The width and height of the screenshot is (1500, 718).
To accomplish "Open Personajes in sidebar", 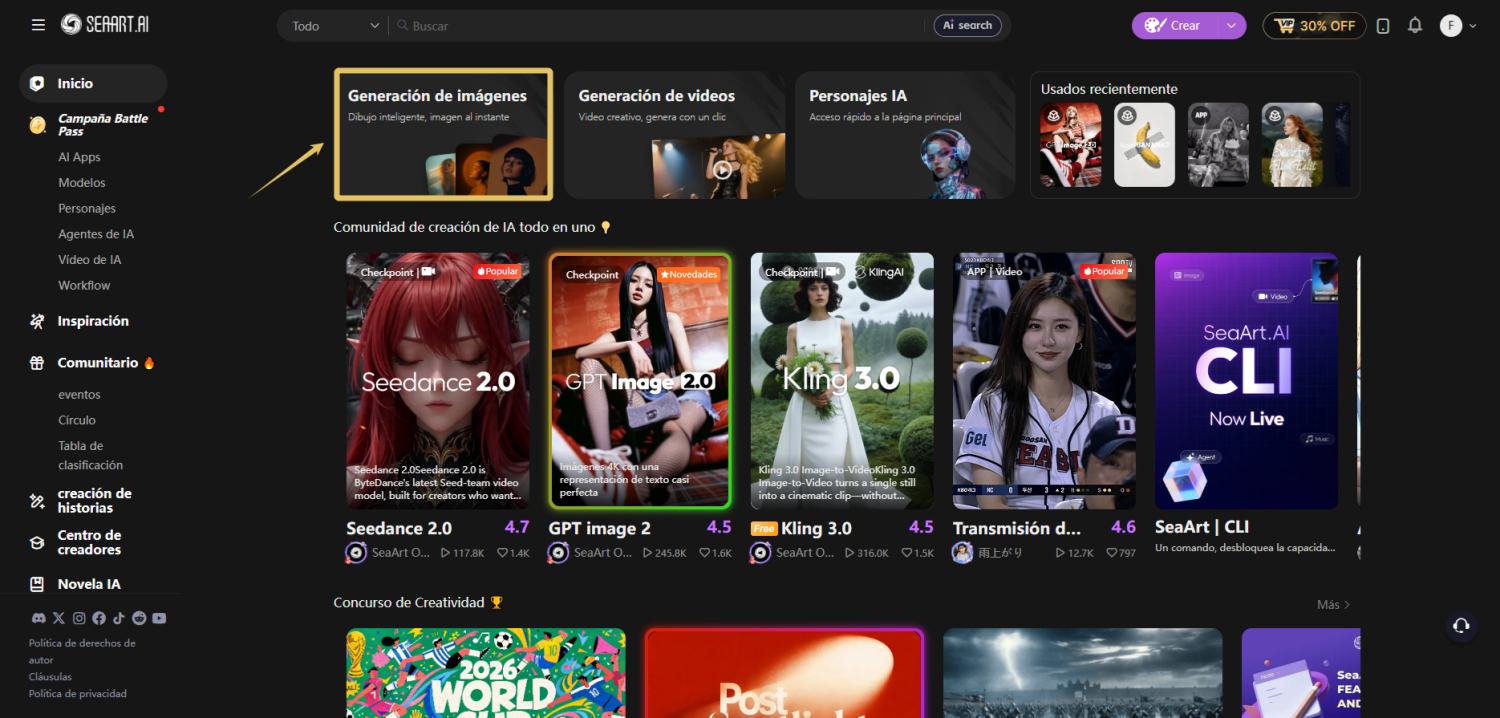I will click(x=87, y=209).
